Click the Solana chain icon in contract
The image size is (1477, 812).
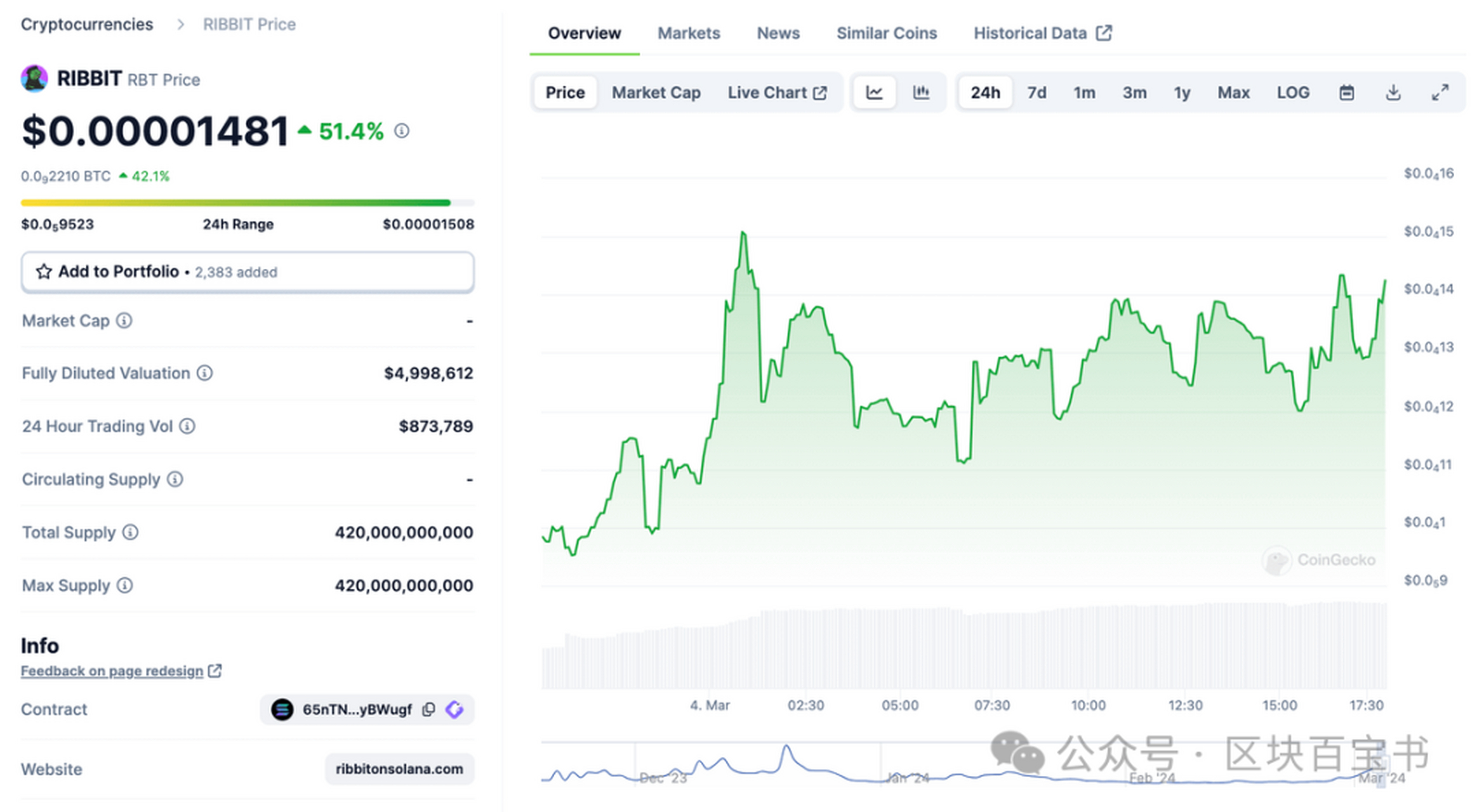click(x=282, y=709)
